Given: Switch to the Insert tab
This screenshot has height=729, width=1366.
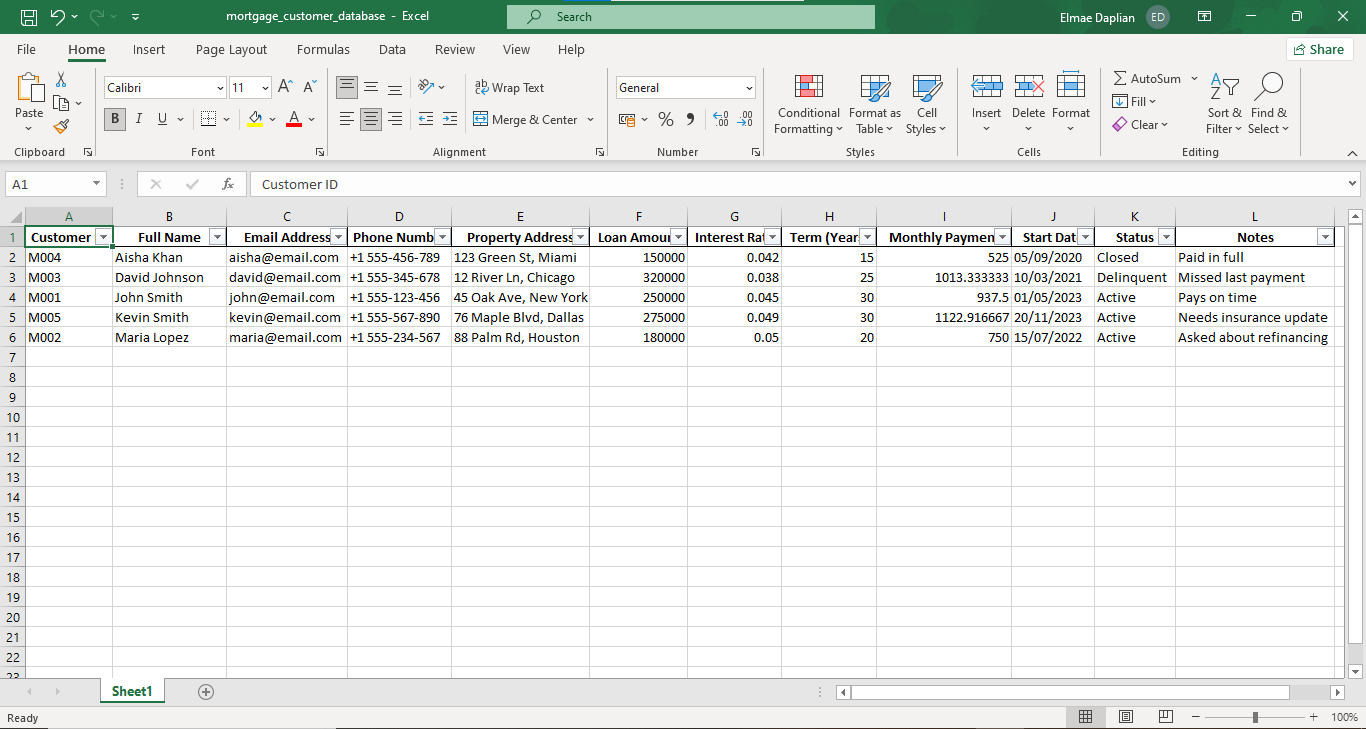Looking at the screenshot, I should coord(149,49).
